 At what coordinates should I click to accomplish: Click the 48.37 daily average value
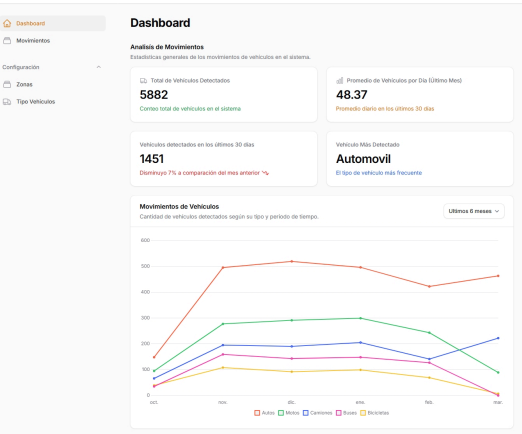tap(352, 95)
